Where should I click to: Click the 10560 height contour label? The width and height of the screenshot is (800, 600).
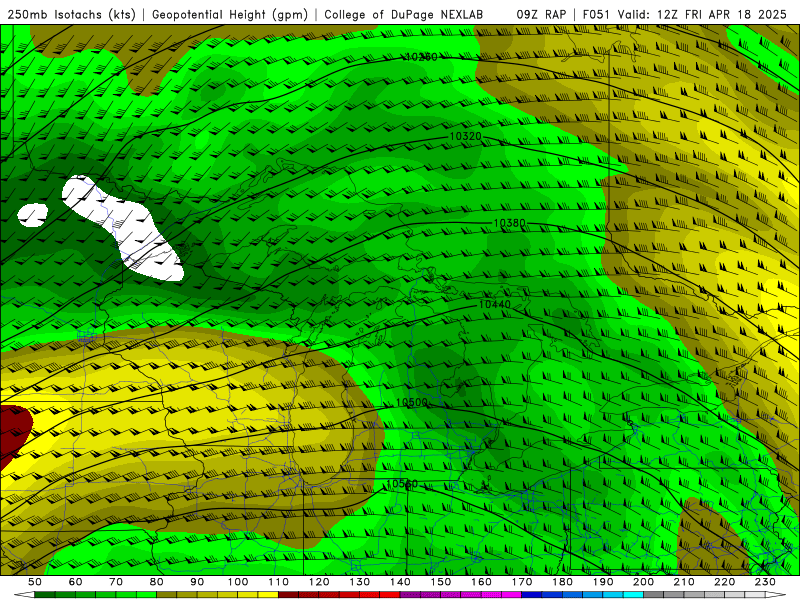(x=402, y=484)
